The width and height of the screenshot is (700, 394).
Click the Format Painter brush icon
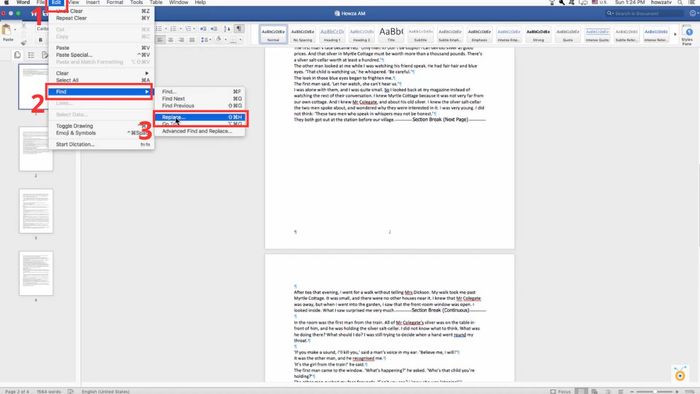click(24, 43)
